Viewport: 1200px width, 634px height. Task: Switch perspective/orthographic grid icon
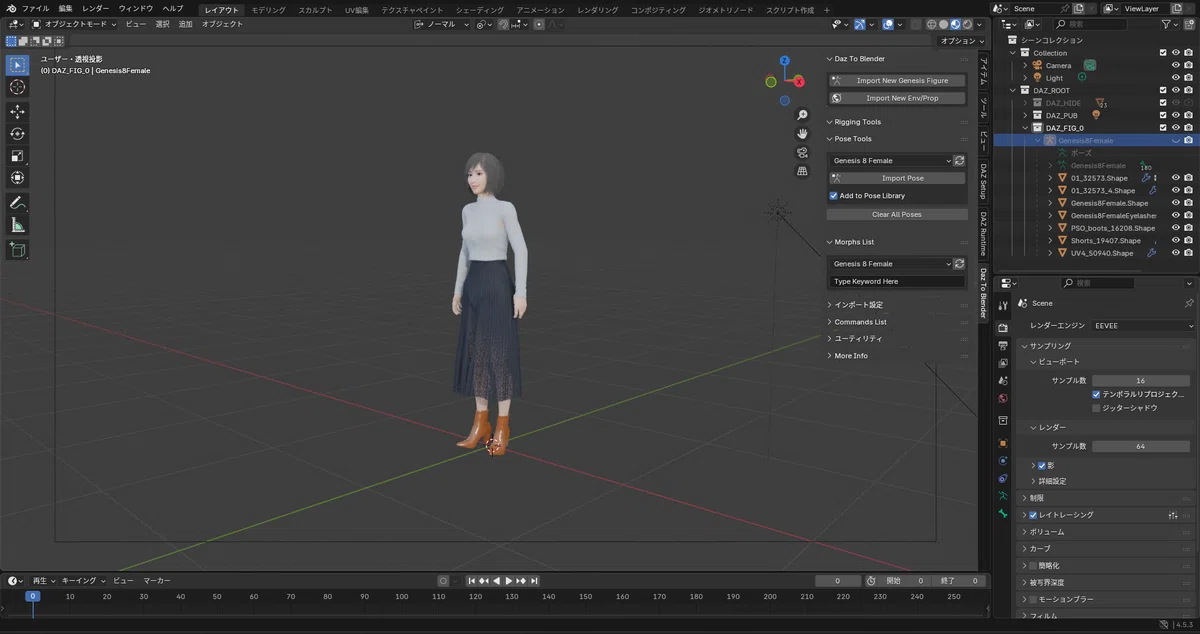click(802, 171)
